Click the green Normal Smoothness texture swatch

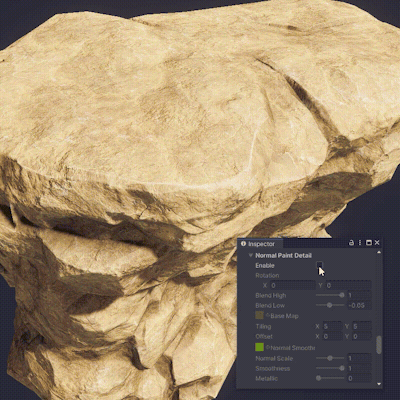coord(259,347)
